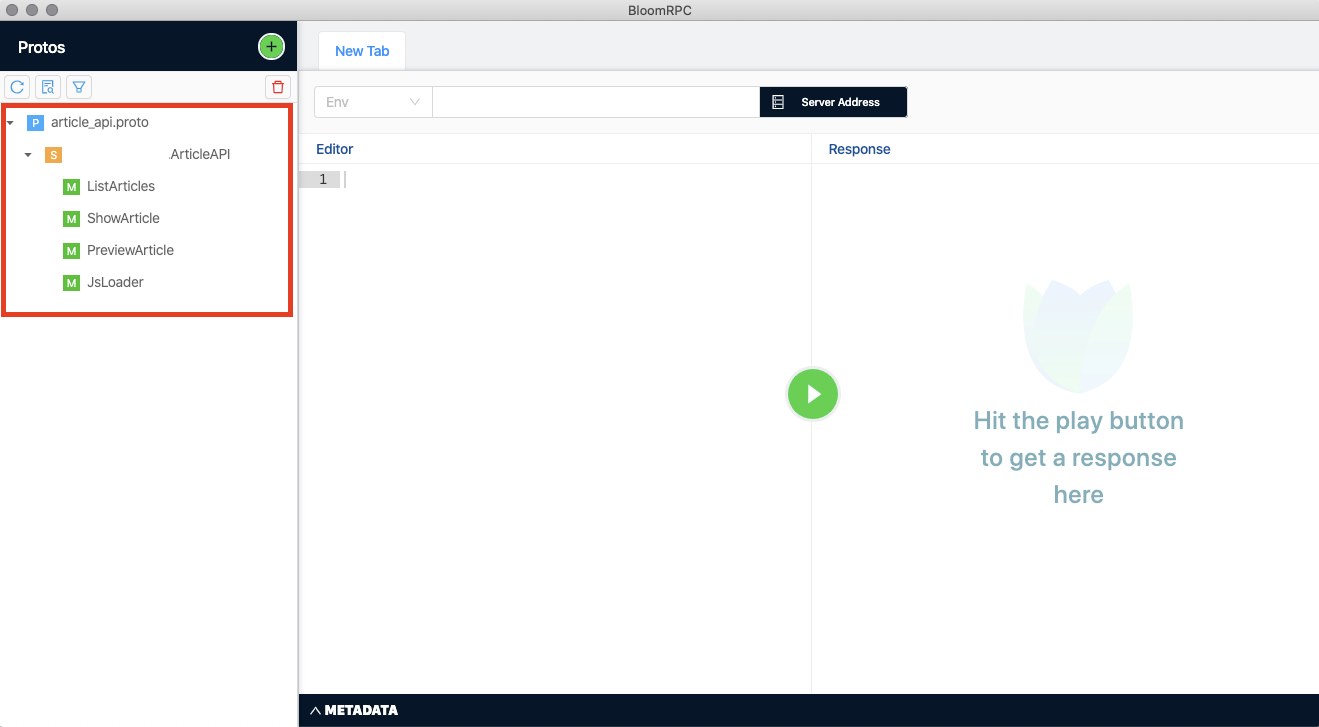Screen dimensions: 1319x727
Task: Expand the METADATA panel
Action: tap(354, 710)
